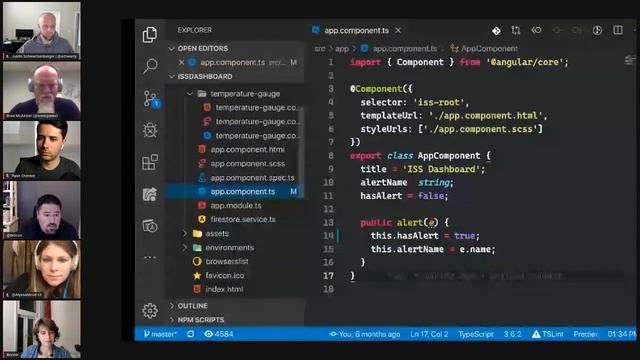640x360 pixels.
Task: Click the TypeScript language mode indicator
Action: (476, 334)
